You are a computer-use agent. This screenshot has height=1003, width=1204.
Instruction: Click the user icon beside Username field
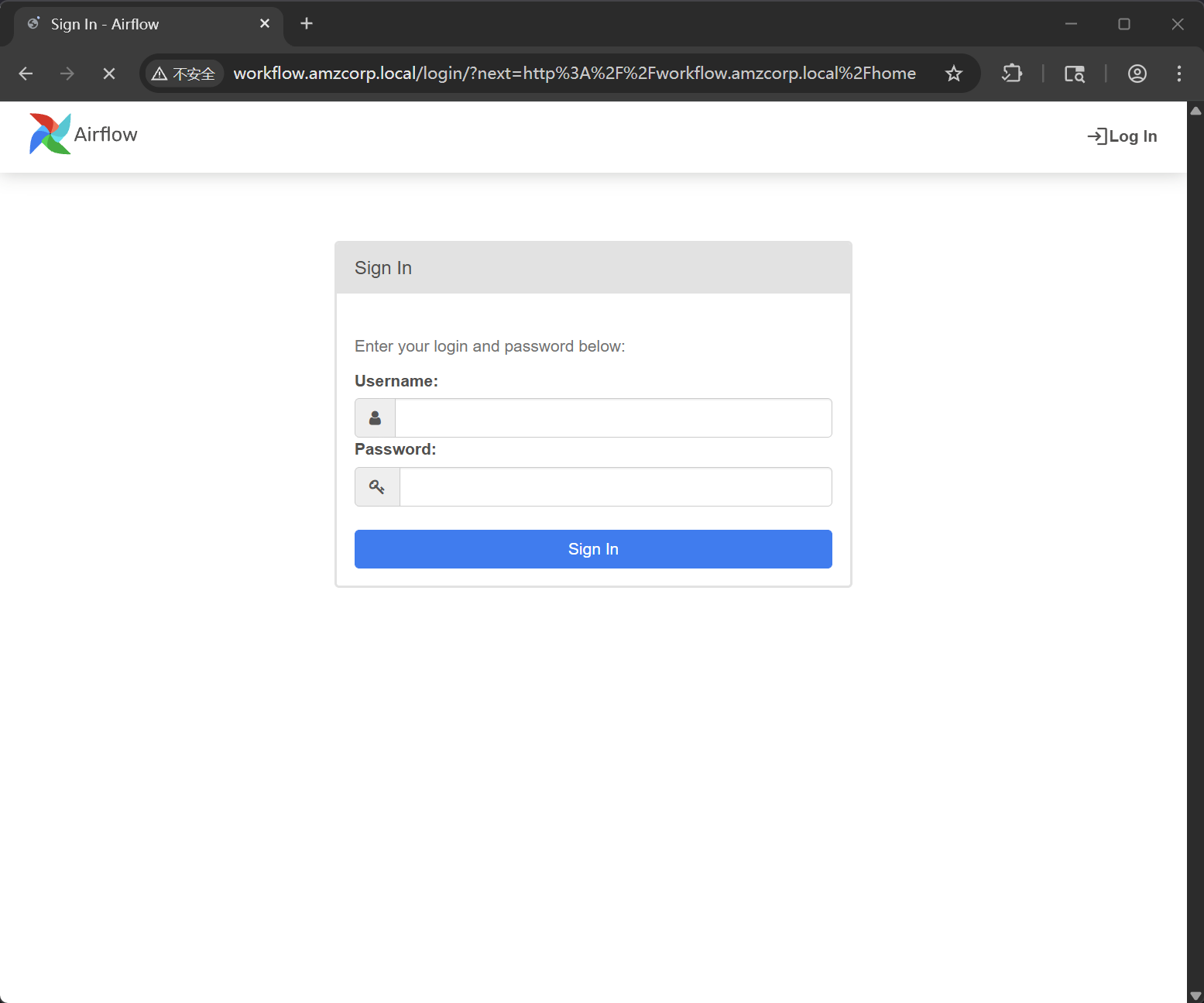(375, 418)
